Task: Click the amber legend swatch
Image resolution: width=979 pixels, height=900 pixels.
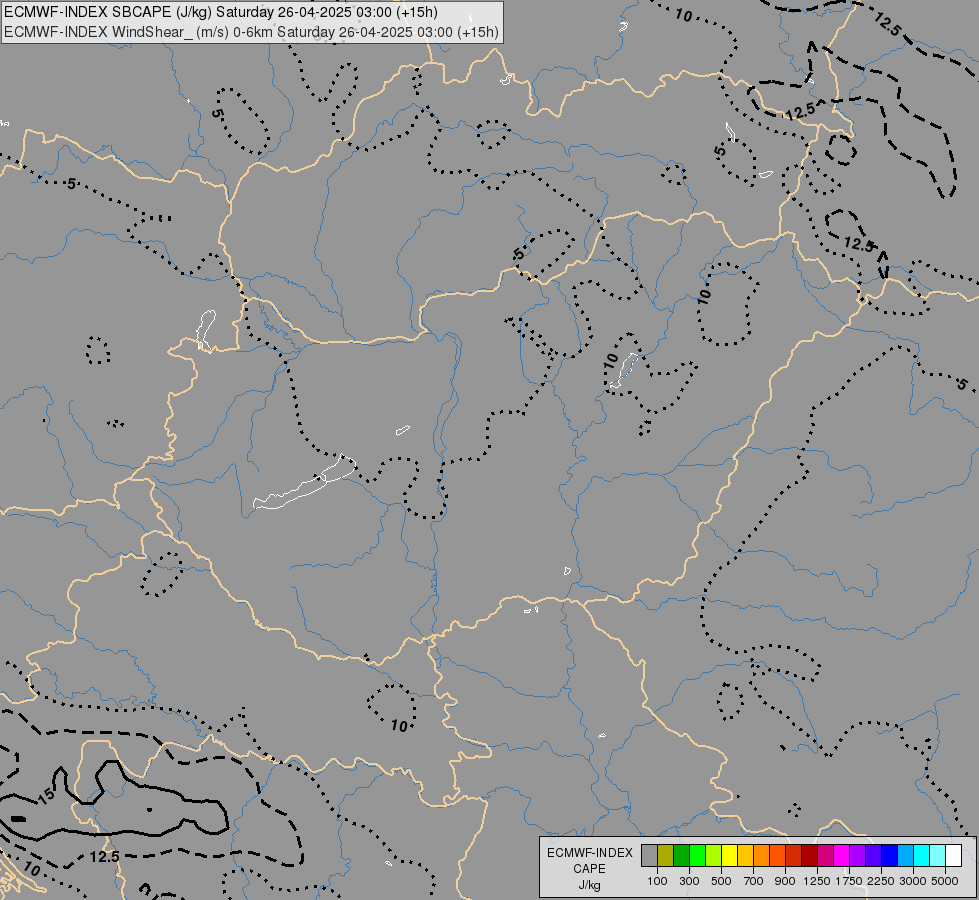Action: (745, 856)
